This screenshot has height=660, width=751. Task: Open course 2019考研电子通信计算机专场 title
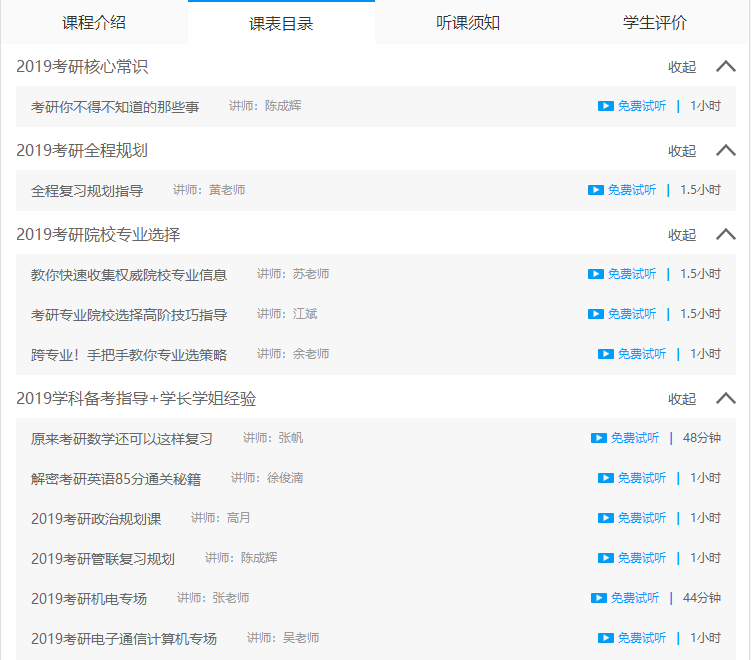coord(124,638)
